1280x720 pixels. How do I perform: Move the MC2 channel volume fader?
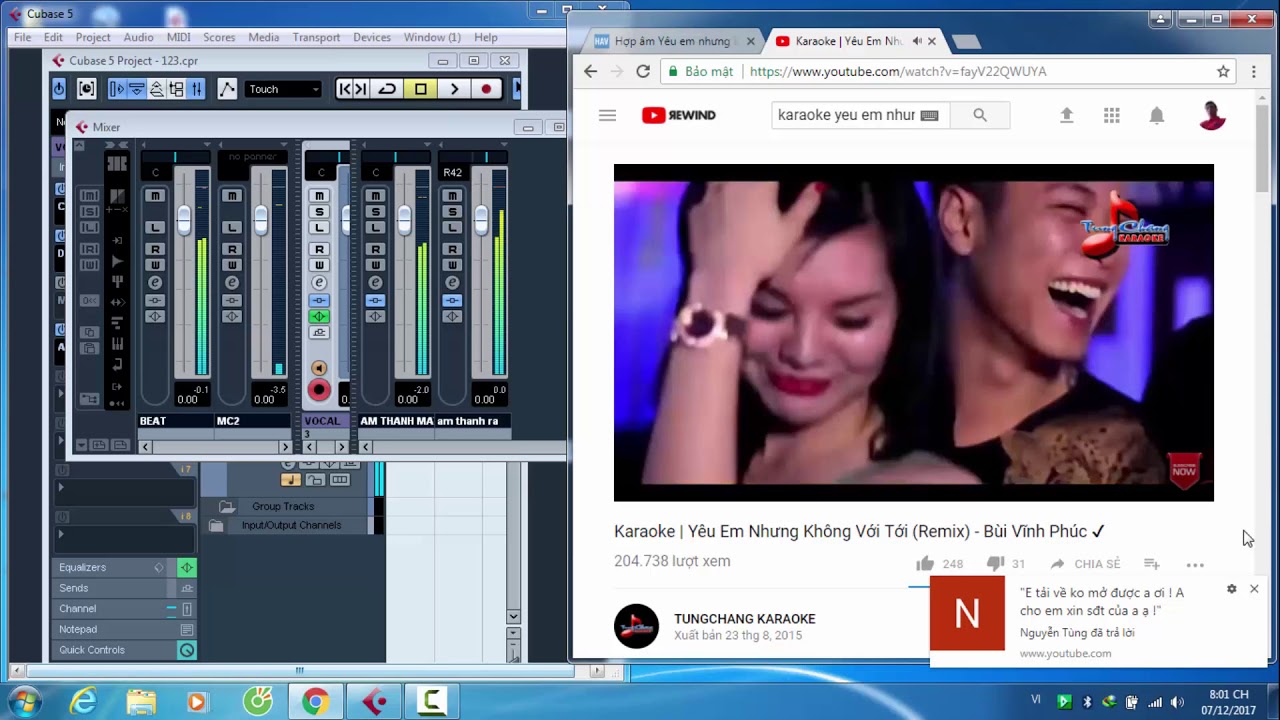261,221
